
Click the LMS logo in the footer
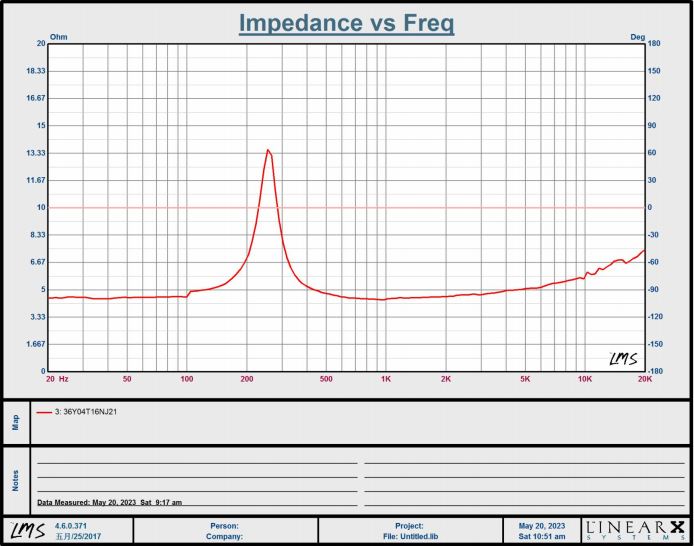(x=27, y=530)
